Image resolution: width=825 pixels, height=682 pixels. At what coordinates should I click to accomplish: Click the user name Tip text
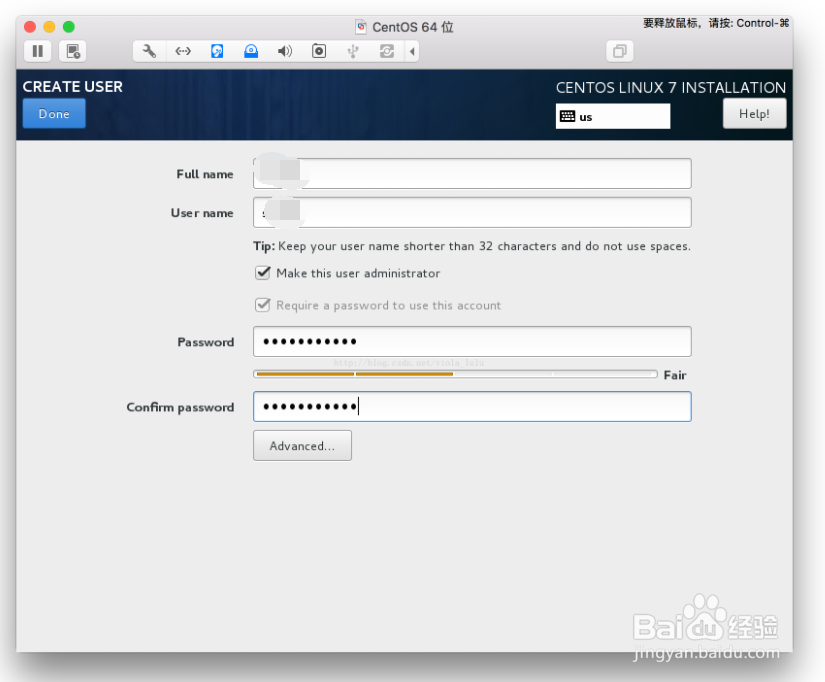[471, 246]
